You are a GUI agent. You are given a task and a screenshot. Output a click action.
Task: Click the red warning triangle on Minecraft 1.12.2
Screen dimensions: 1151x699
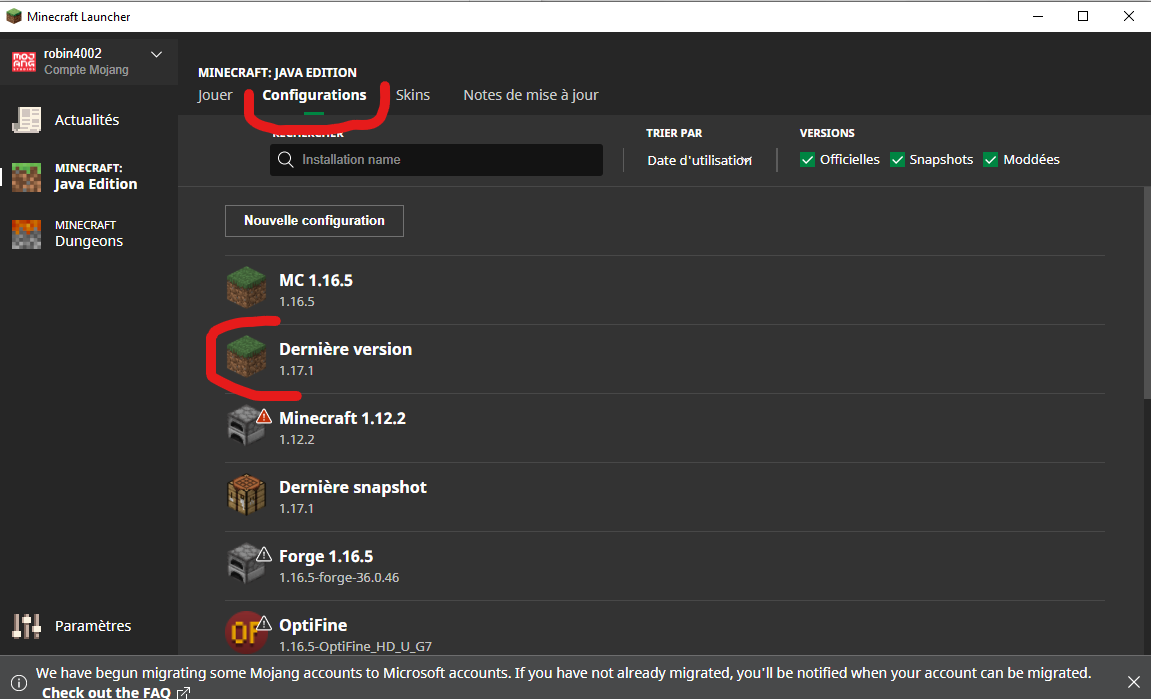264,416
